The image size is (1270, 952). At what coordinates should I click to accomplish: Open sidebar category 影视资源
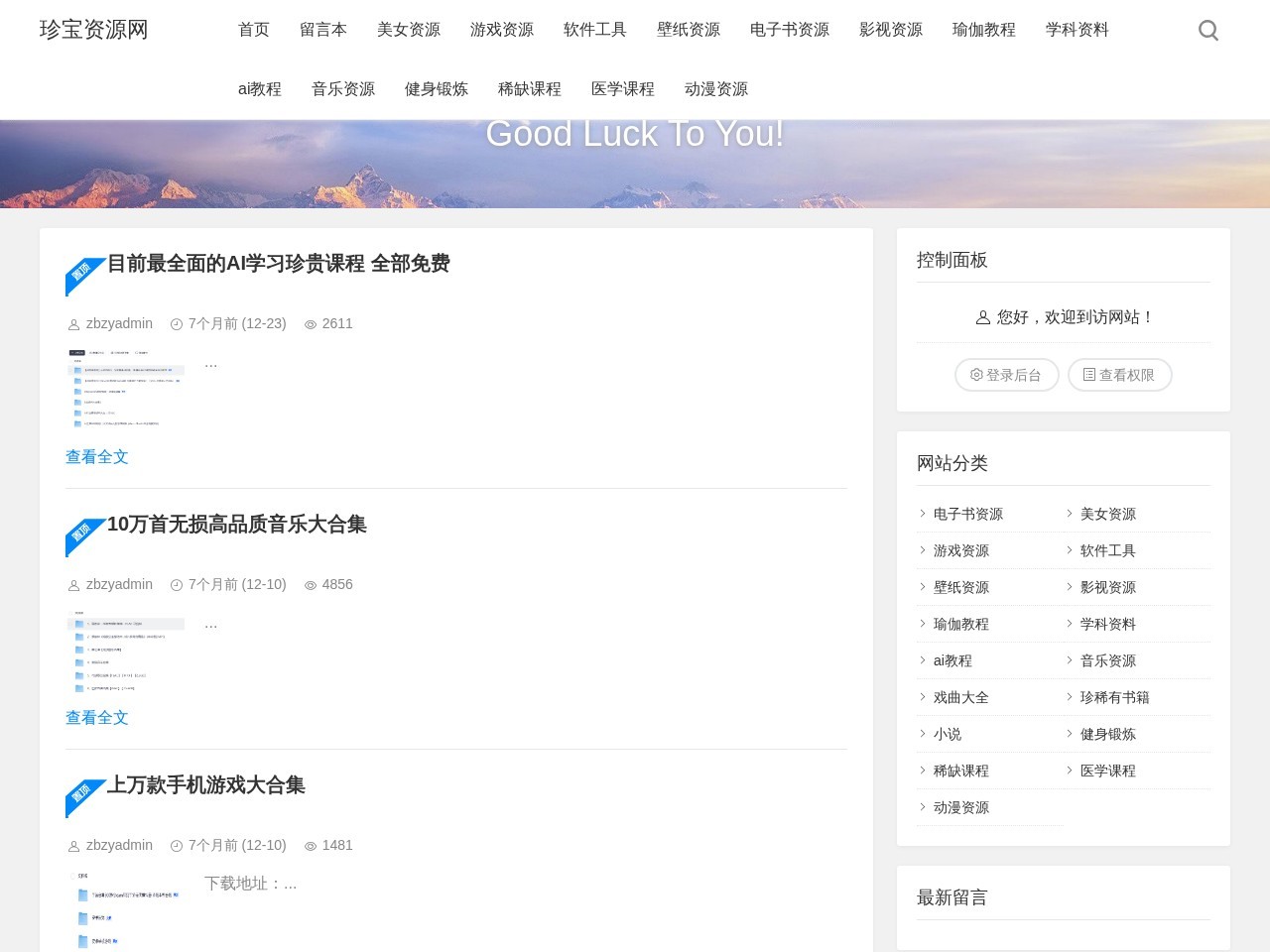1108,587
